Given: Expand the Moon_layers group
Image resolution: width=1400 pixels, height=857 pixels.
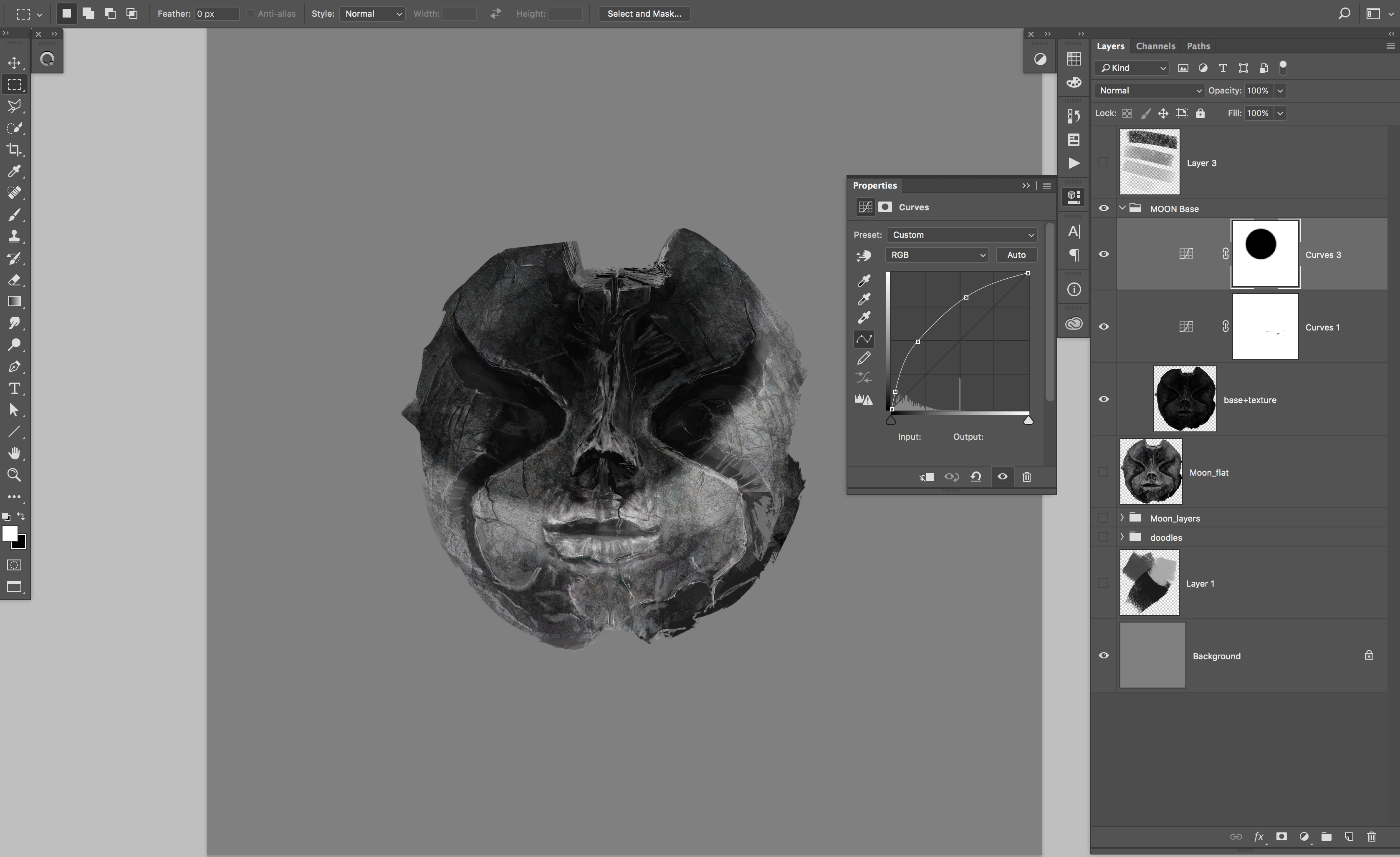Looking at the screenshot, I should pos(1122,518).
